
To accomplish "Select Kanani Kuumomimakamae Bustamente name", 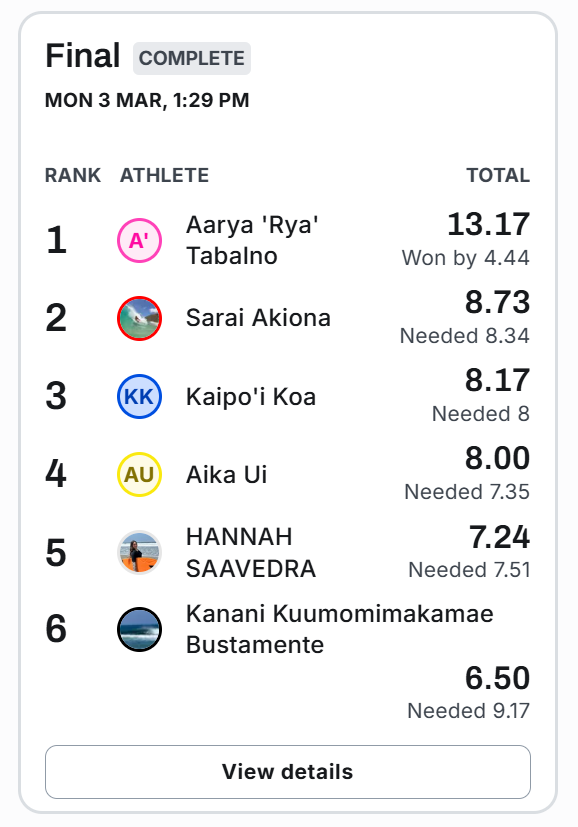I will pos(340,629).
